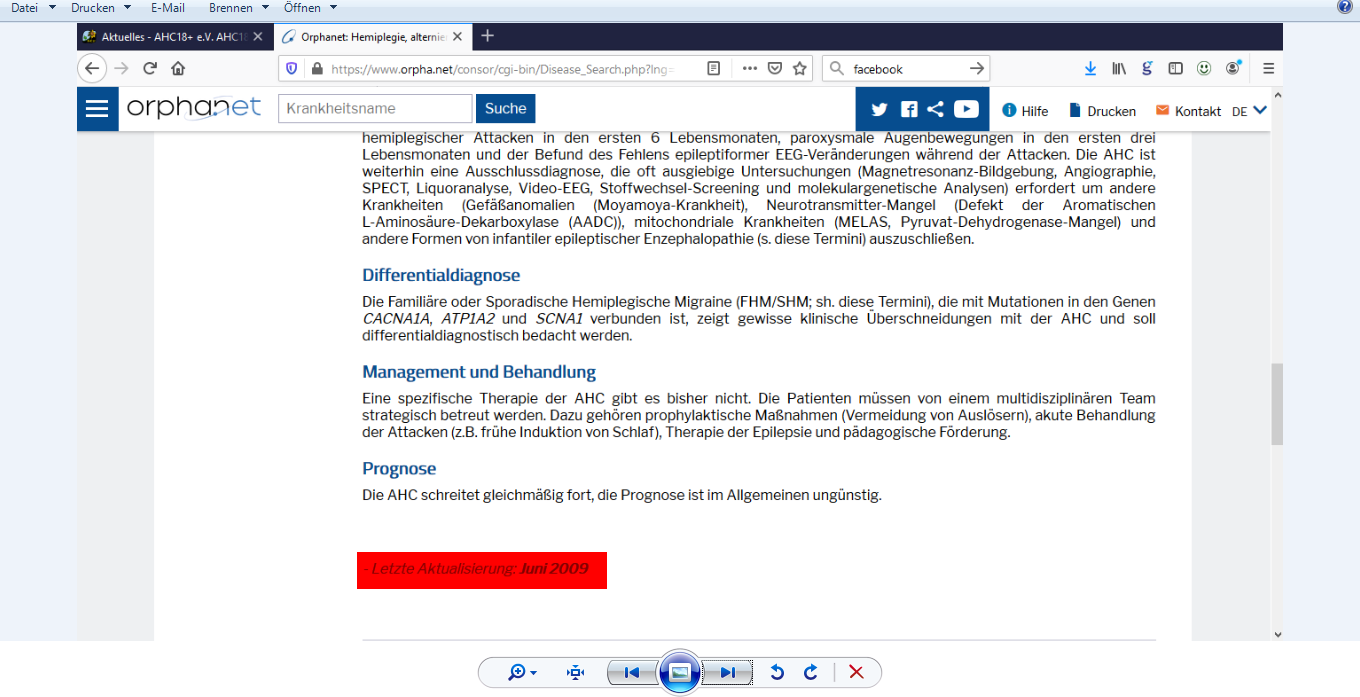The image size is (1360, 697).
Task: Close the Aktuelles - AHC18+ tab
Action: 258,37
